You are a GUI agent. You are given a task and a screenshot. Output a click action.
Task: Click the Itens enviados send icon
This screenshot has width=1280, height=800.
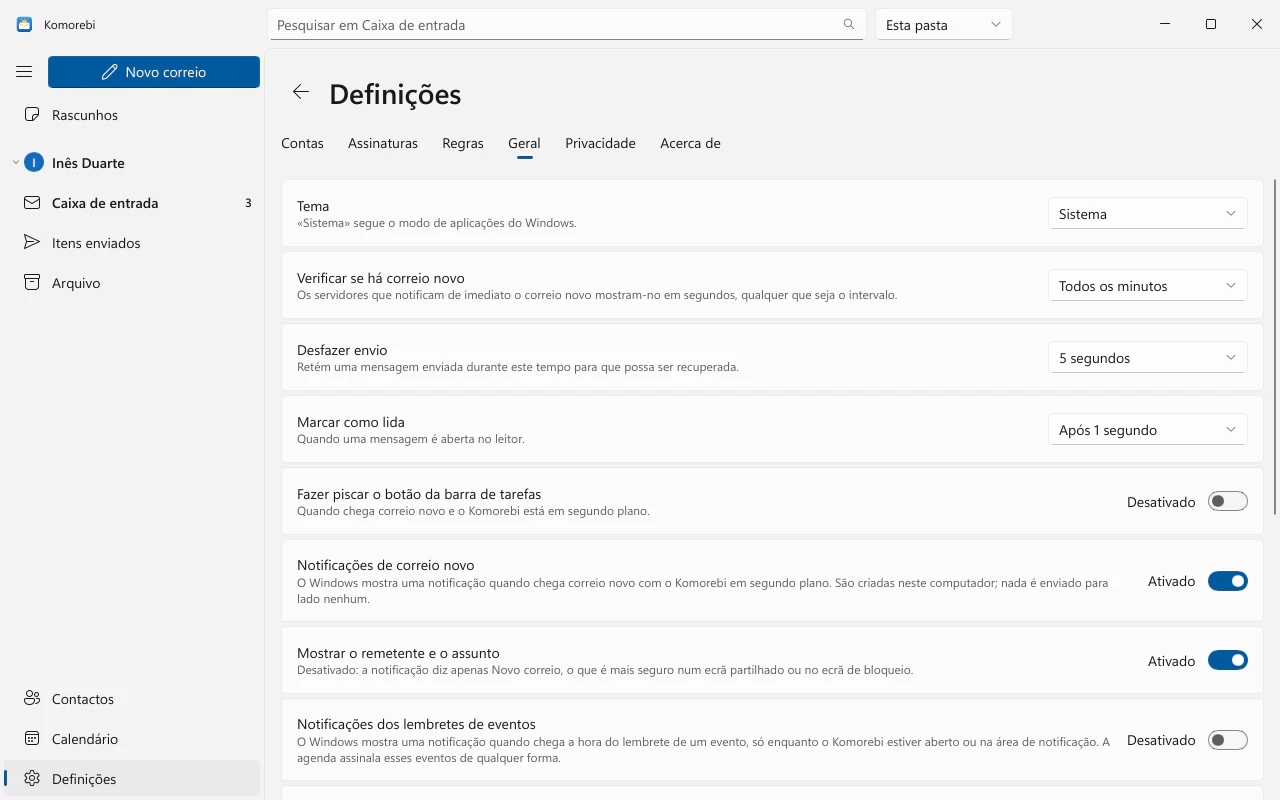point(32,243)
